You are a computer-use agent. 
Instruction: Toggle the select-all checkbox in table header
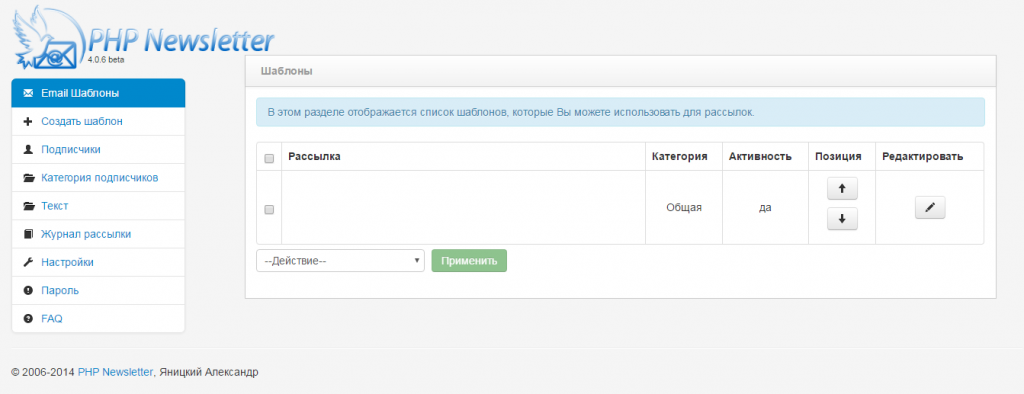(269, 158)
